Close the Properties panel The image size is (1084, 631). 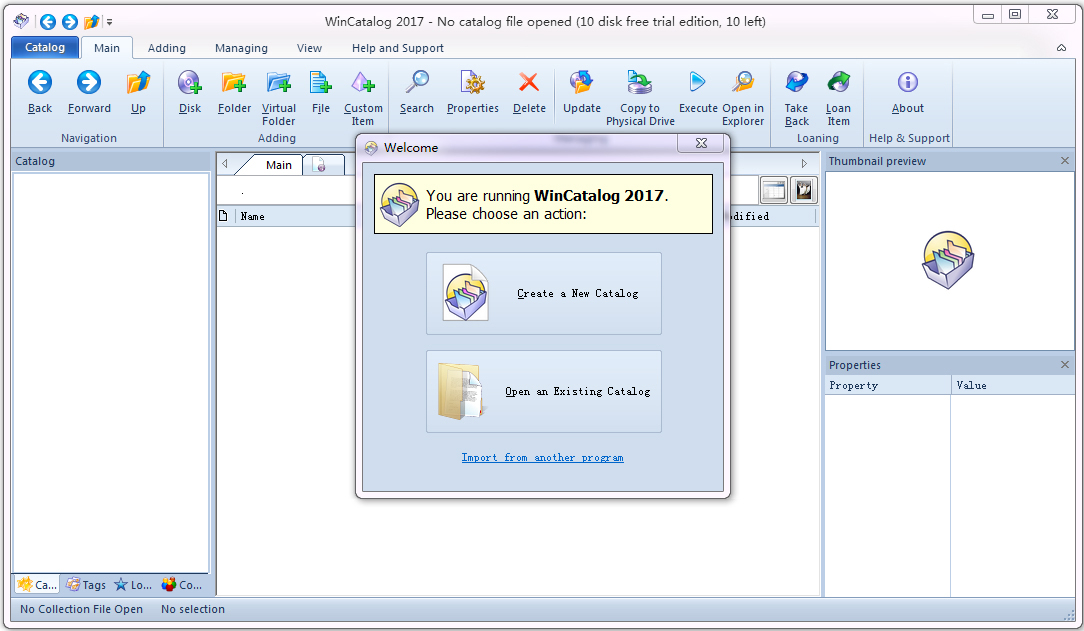(x=1065, y=364)
